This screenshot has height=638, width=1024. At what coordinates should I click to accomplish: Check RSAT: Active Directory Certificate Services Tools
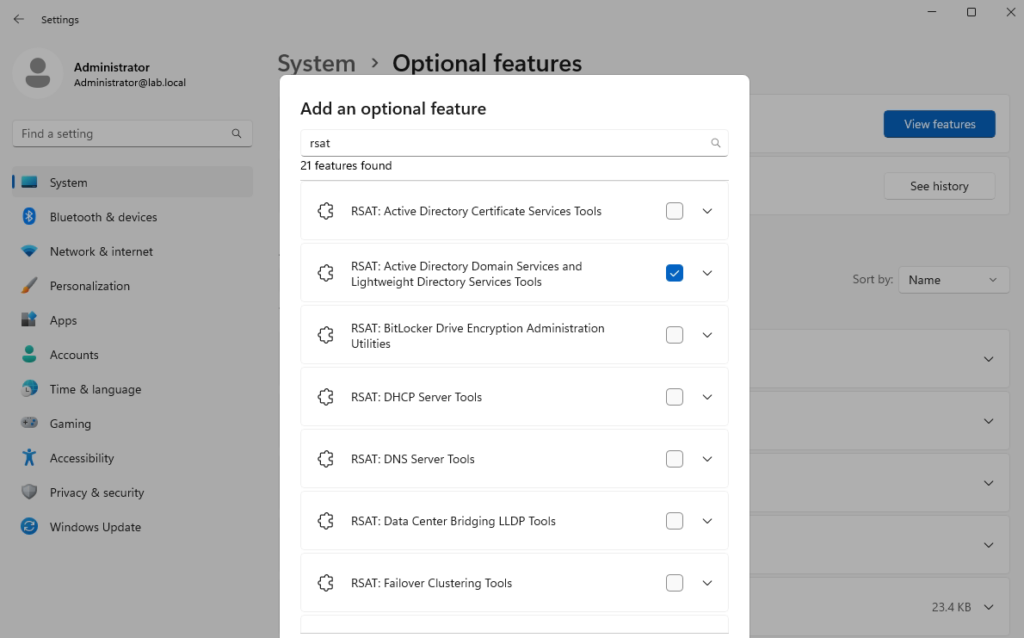tap(675, 211)
